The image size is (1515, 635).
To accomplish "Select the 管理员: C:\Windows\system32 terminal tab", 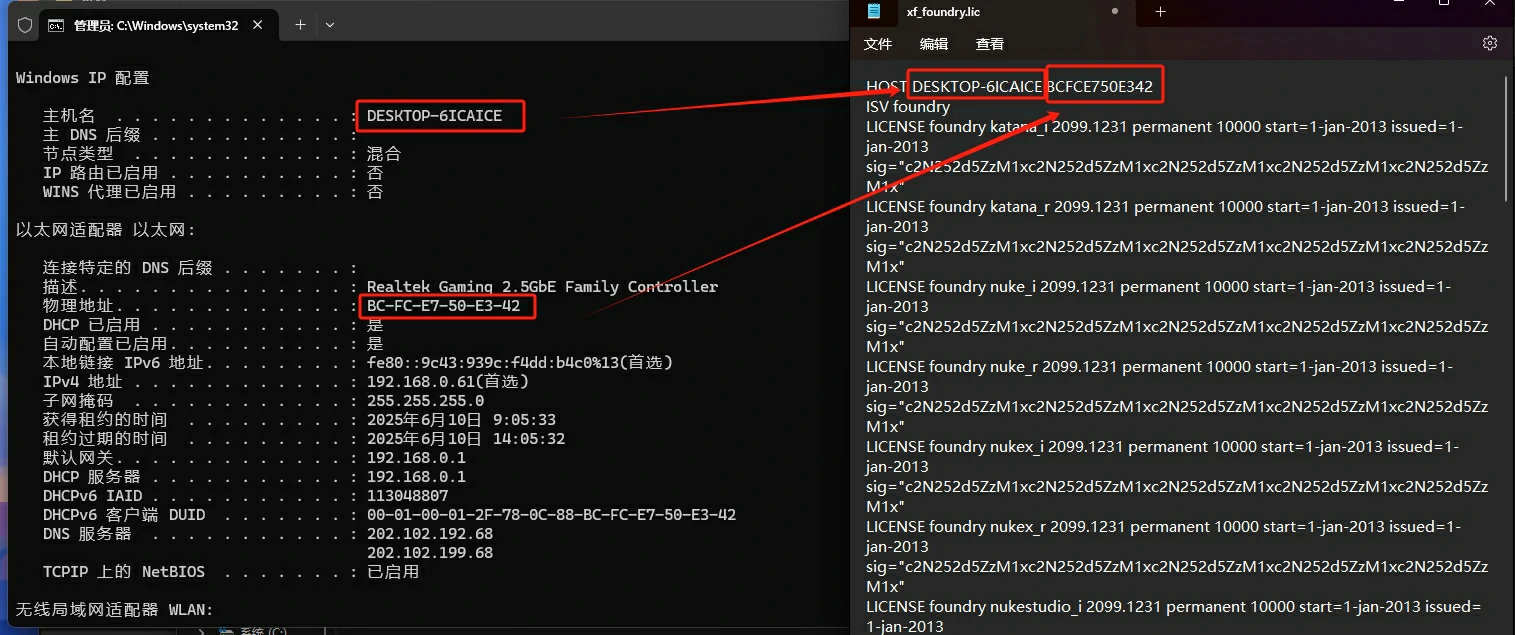I will click(x=160, y=25).
